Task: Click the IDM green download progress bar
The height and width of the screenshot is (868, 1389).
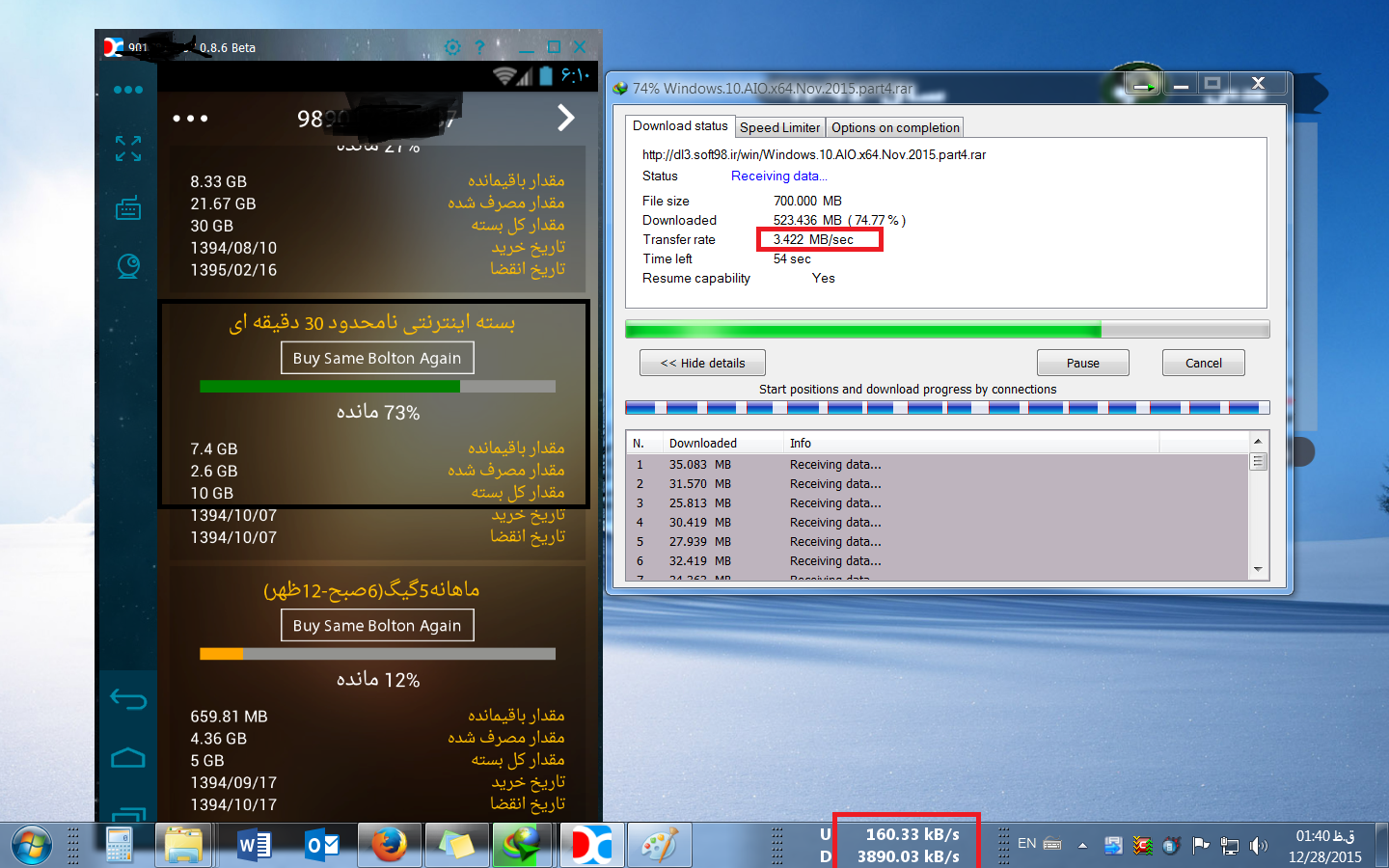Action: point(947,329)
